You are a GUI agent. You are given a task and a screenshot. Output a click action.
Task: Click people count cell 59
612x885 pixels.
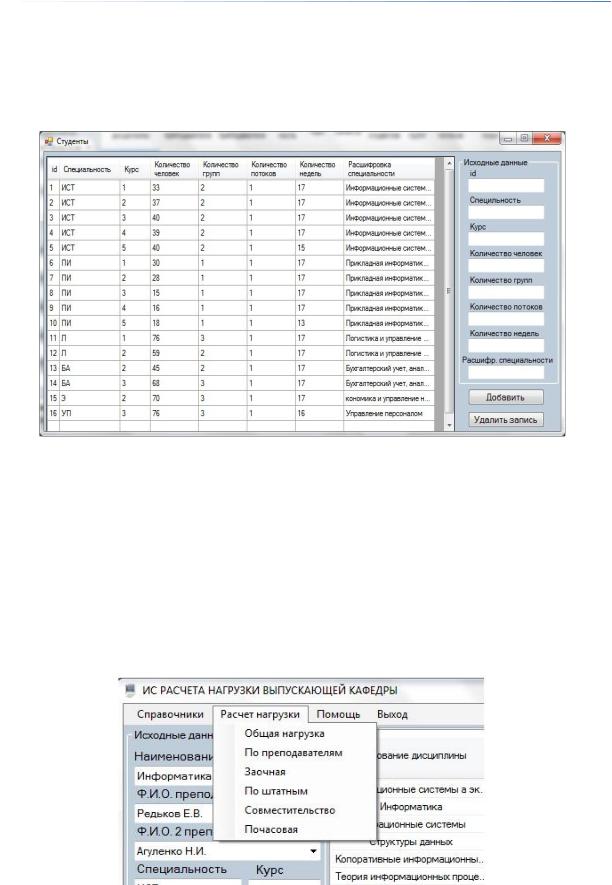174,353
